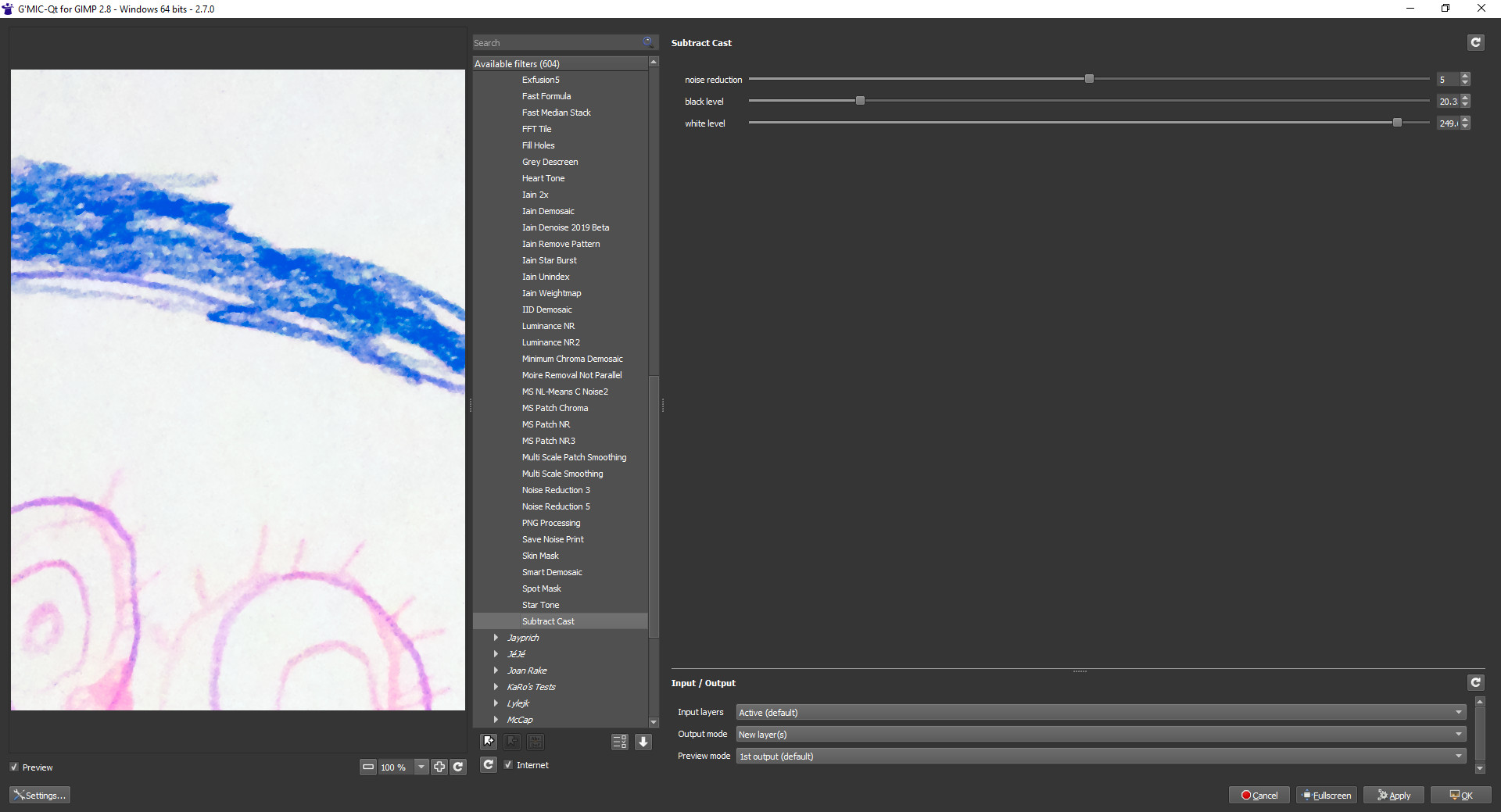Click the selection mode list icon

pyautogui.click(x=619, y=742)
